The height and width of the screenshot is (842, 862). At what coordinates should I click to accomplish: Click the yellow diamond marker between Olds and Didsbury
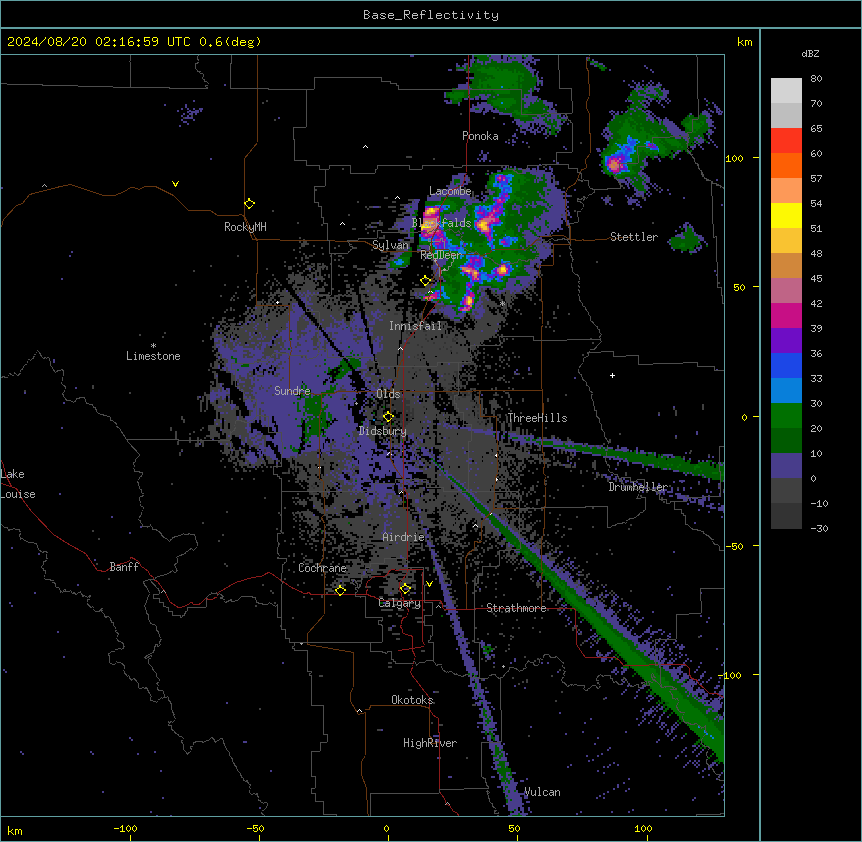[x=388, y=417]
